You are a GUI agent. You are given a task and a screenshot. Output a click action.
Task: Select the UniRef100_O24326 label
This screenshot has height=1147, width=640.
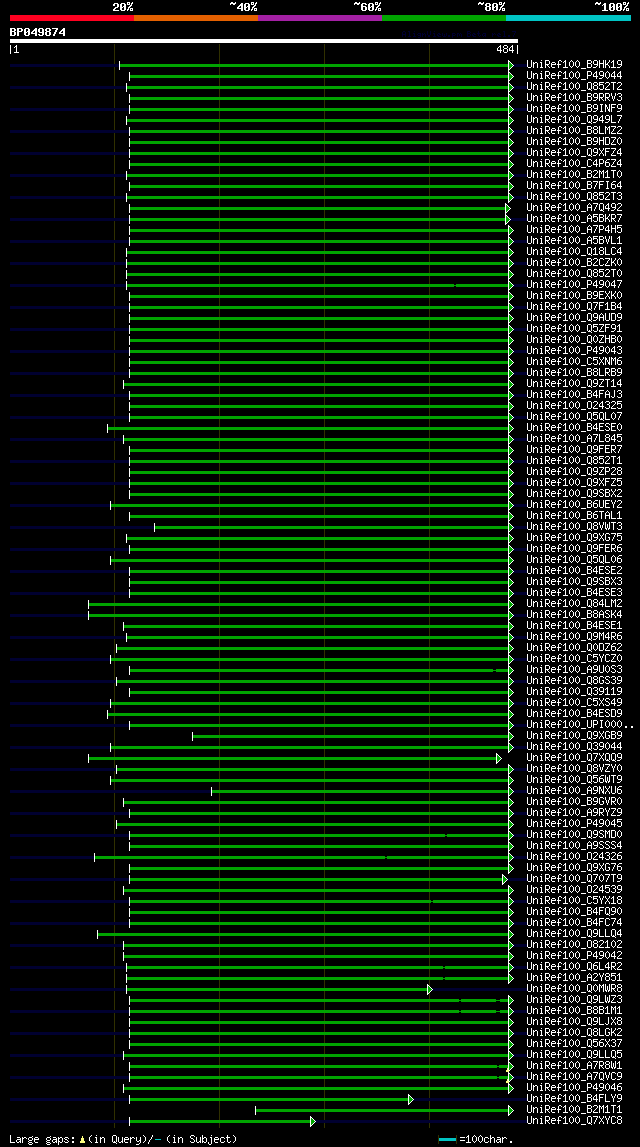[x=574, y=857]
